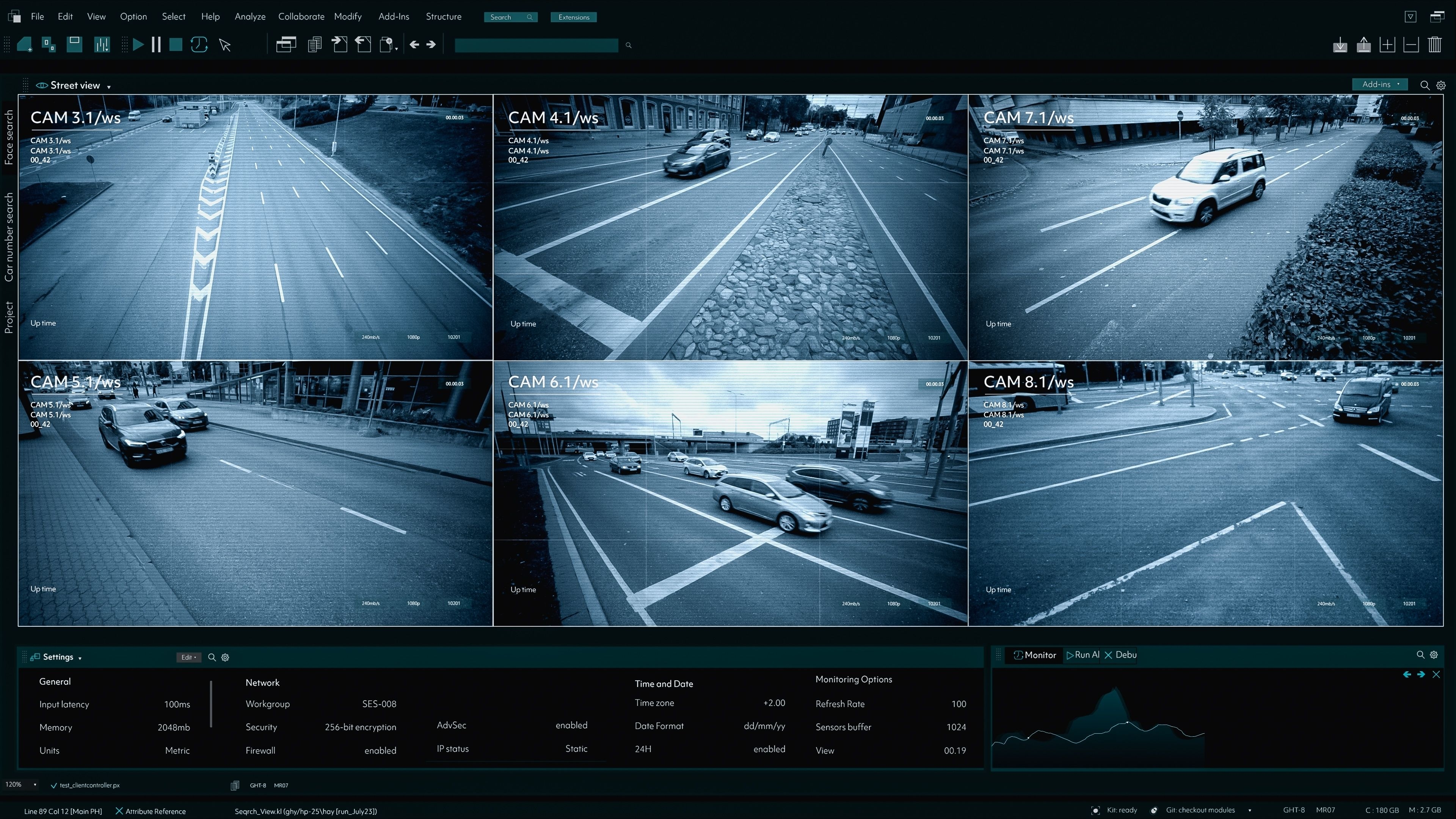The height and width of the screenshot is (819, 1456).
Task: Open the Import (download) icon top right
Action: tap(1340, 45)
